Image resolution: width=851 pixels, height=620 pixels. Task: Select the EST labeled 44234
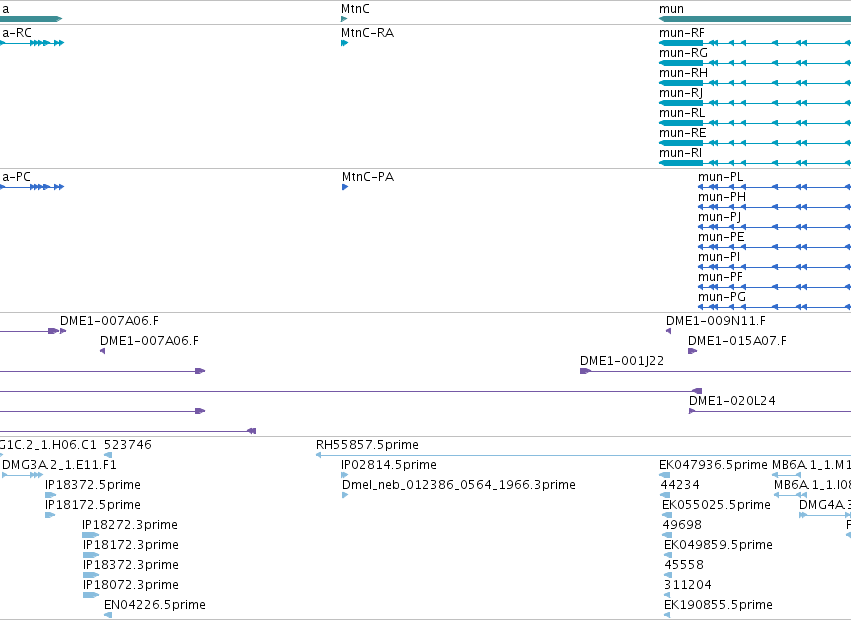coord(665,495)
